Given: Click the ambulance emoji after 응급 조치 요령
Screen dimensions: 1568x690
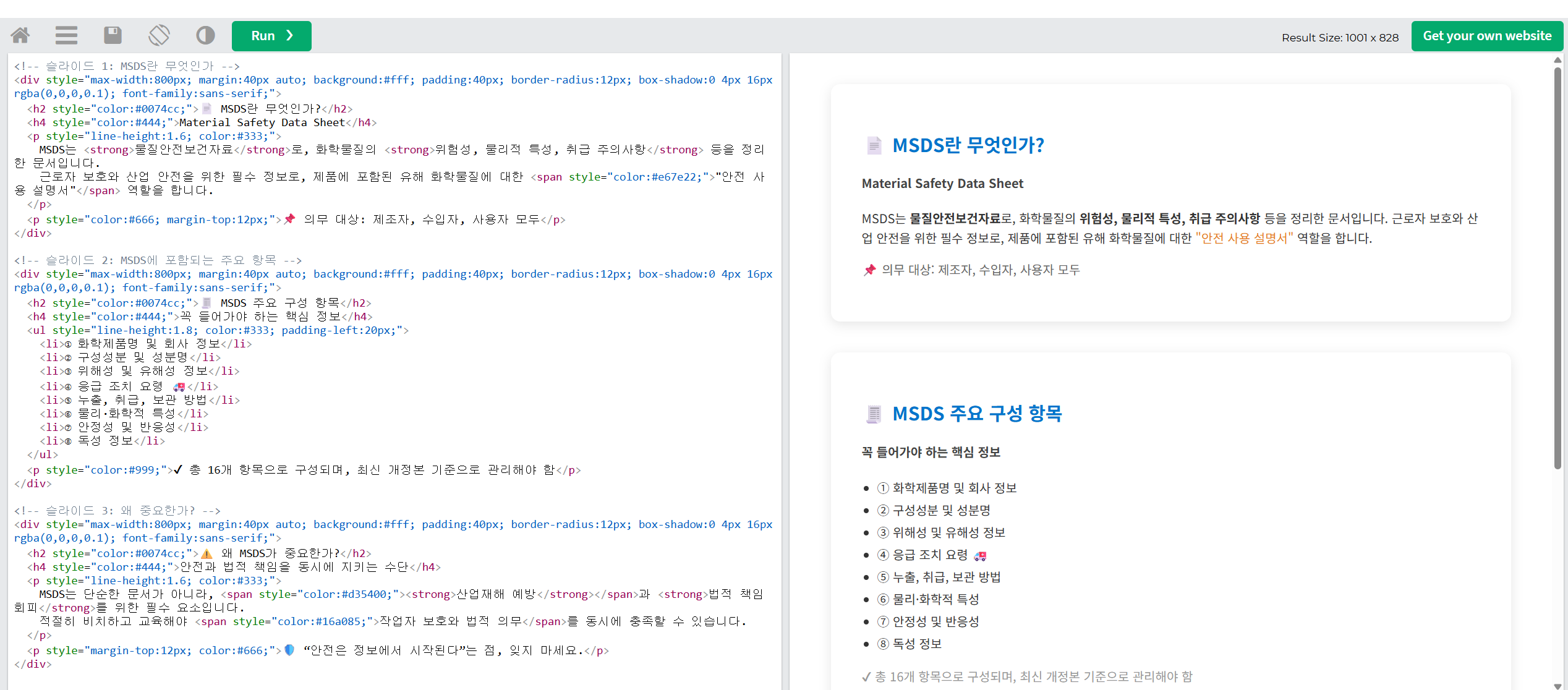Looking at the screenshot, I should (980, 556).
